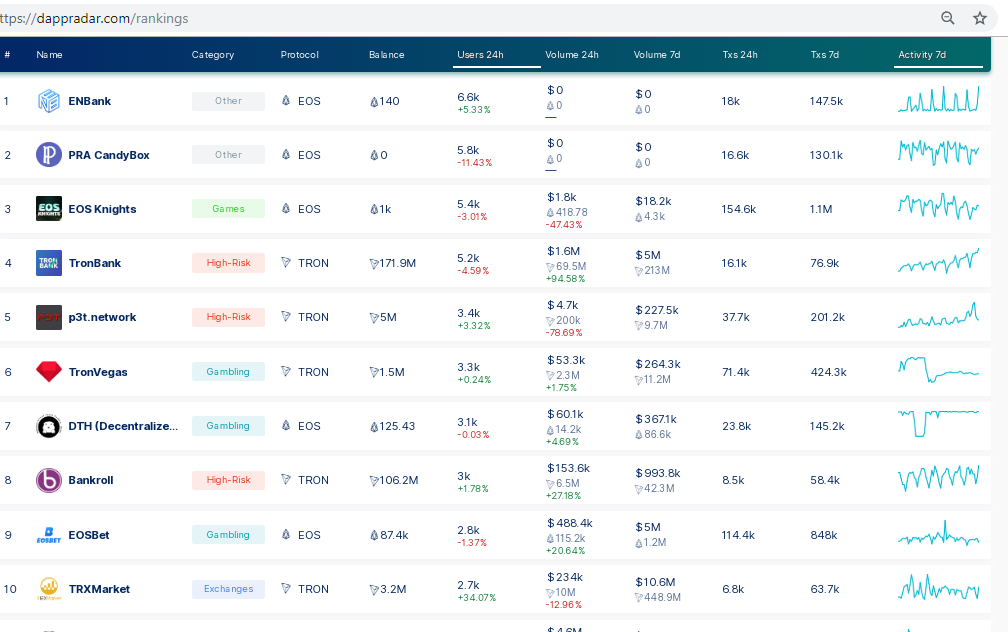Click the p3t.network logo icon
Screen dimensions: 1008x632
(49, 317)
